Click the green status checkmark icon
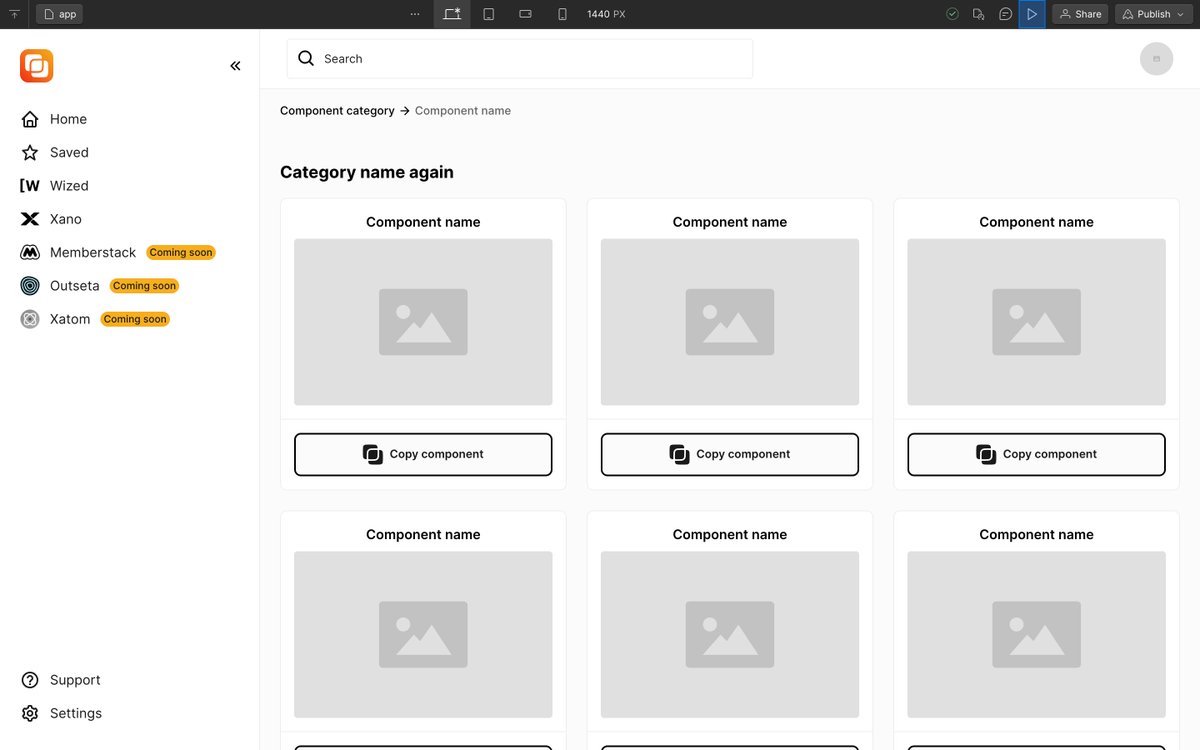The image size is (1200, 750). pos(952,14)
